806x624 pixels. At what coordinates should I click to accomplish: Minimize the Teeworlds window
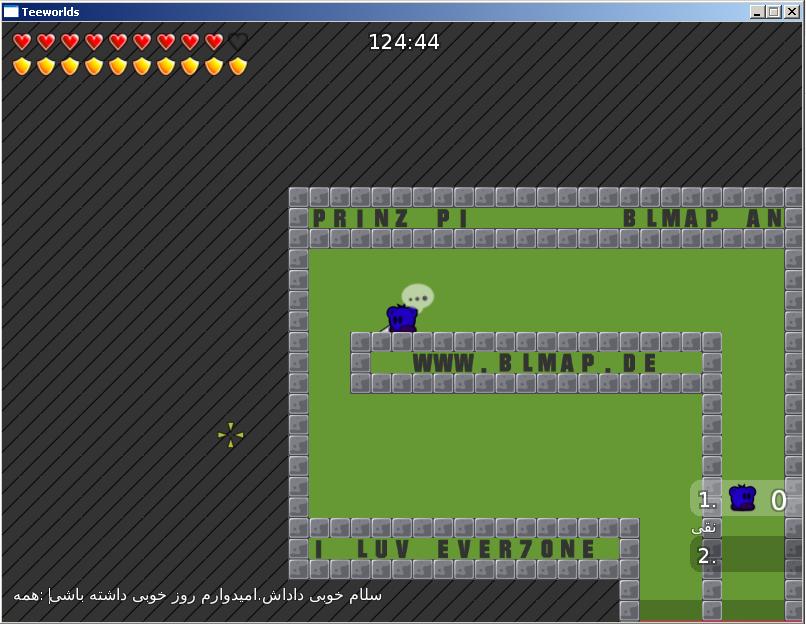pyautogui.click(x=757, y=12)
